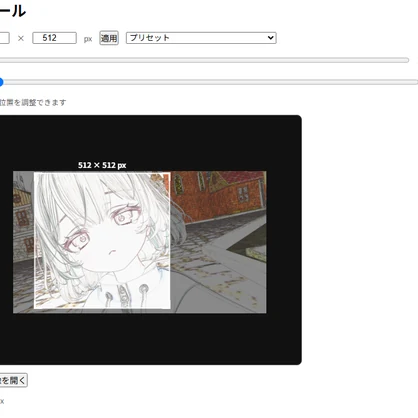Click the を開く open button

(13, 380)
